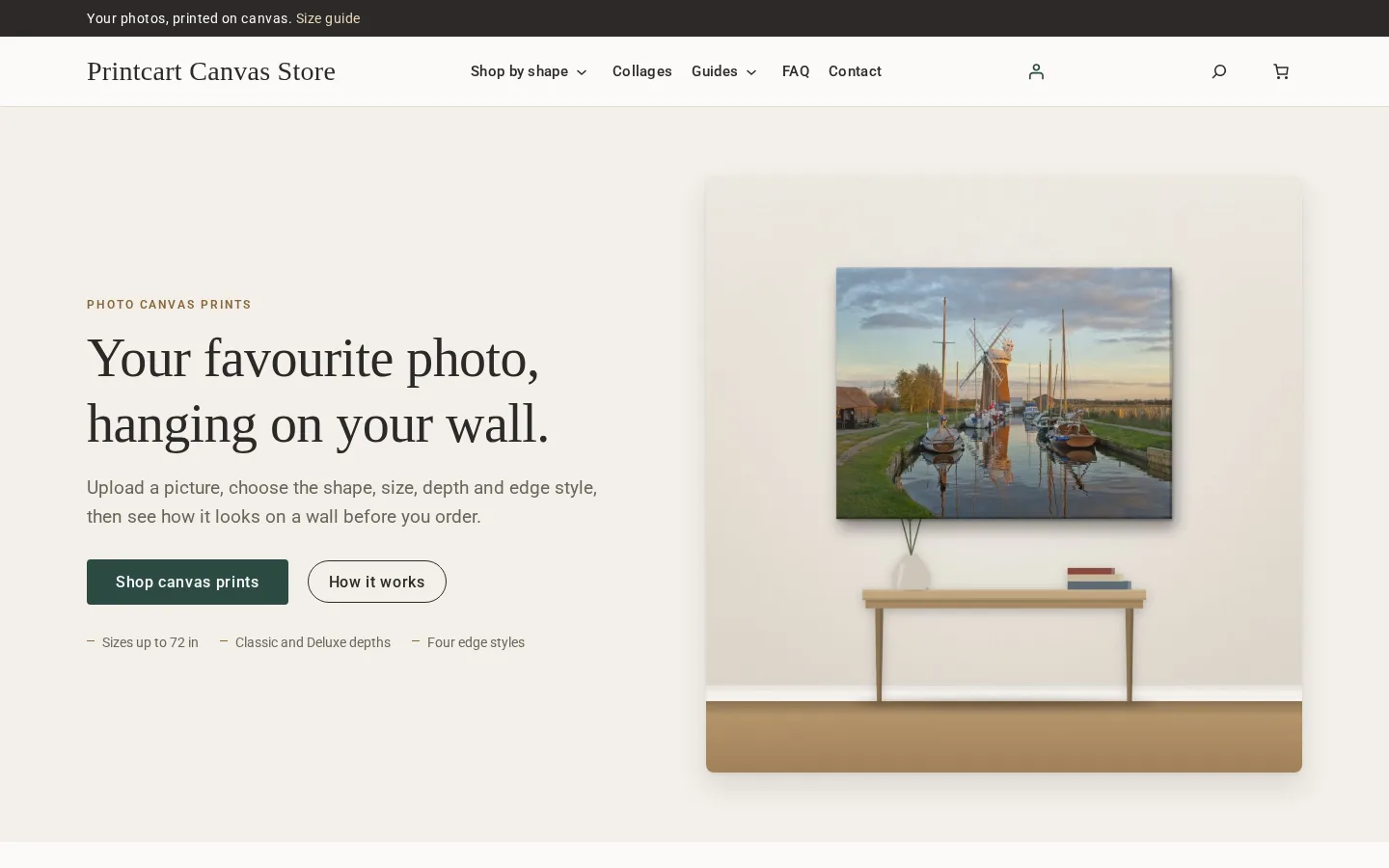Open the FAQ page
1389x868 pixels.
796,71
